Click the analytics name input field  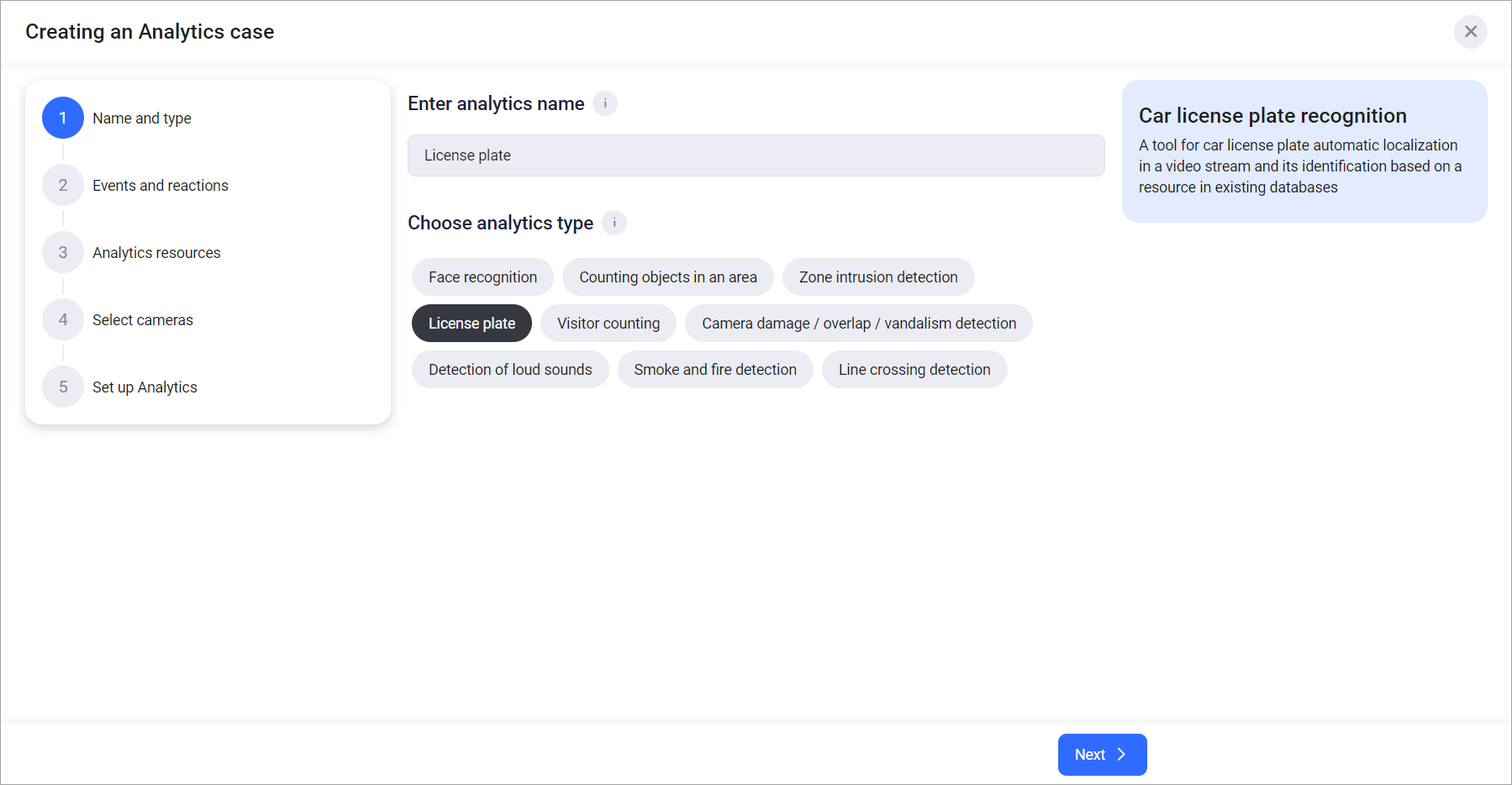(756, 155)
